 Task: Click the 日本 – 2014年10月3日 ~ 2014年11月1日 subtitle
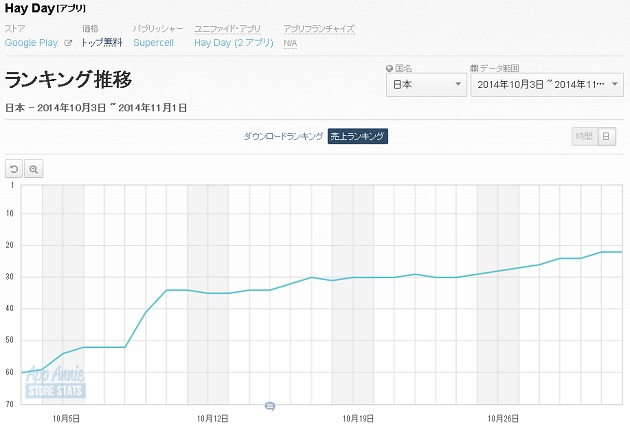point(96,108)
